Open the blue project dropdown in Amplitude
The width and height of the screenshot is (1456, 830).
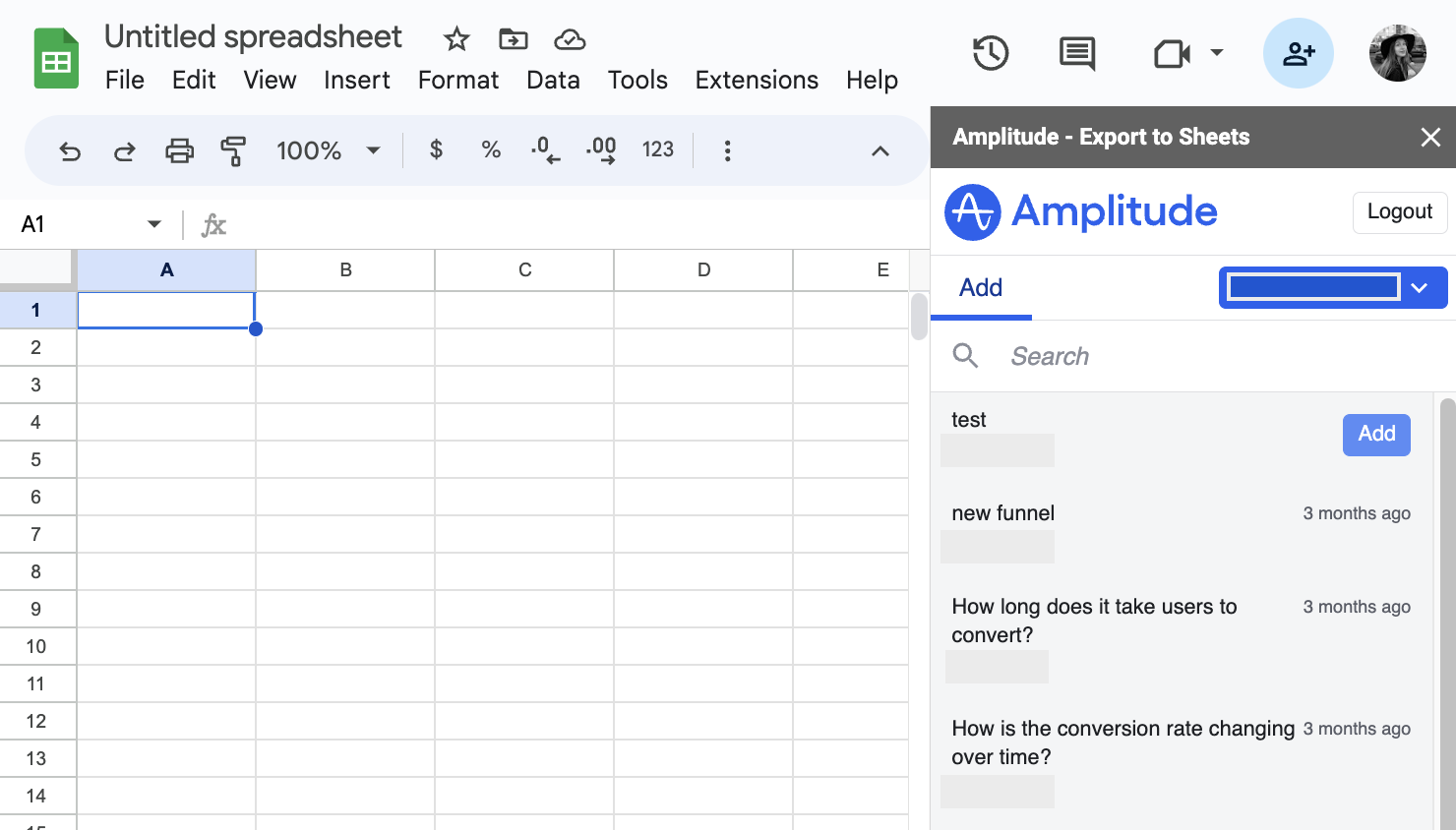[x=1332, y=287]
